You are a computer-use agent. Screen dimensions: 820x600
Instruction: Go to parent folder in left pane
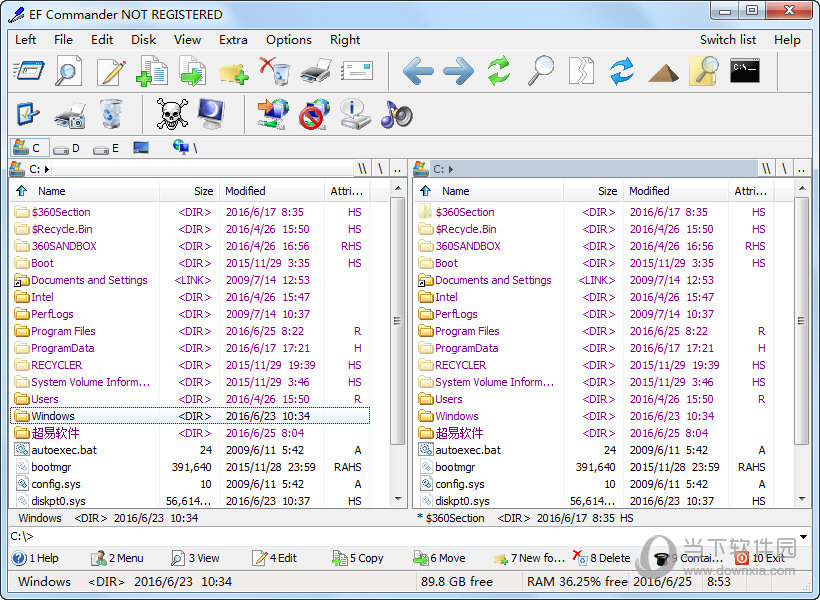(397, 169)
